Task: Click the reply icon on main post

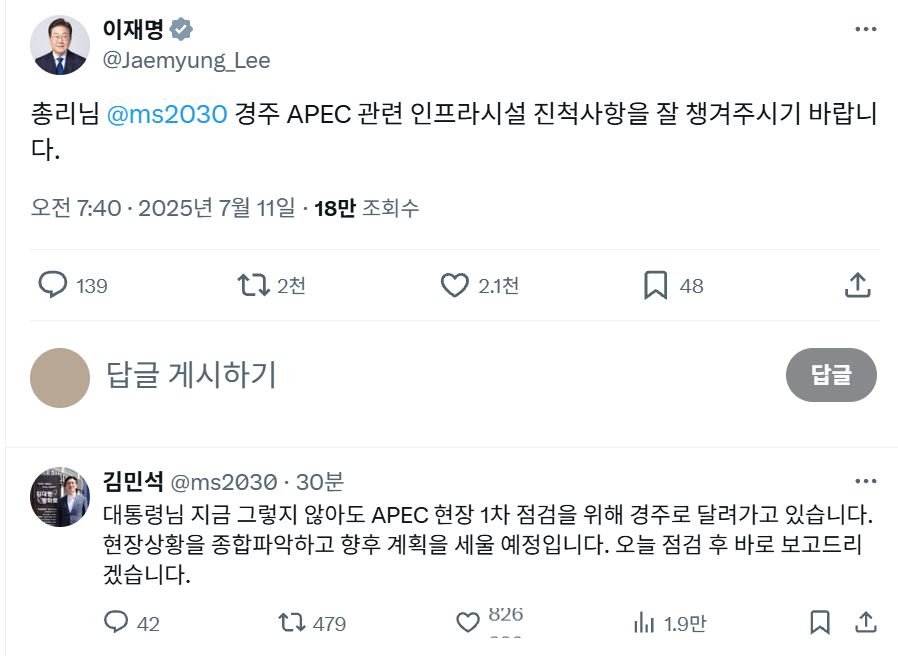Action: tap(52, 286)
